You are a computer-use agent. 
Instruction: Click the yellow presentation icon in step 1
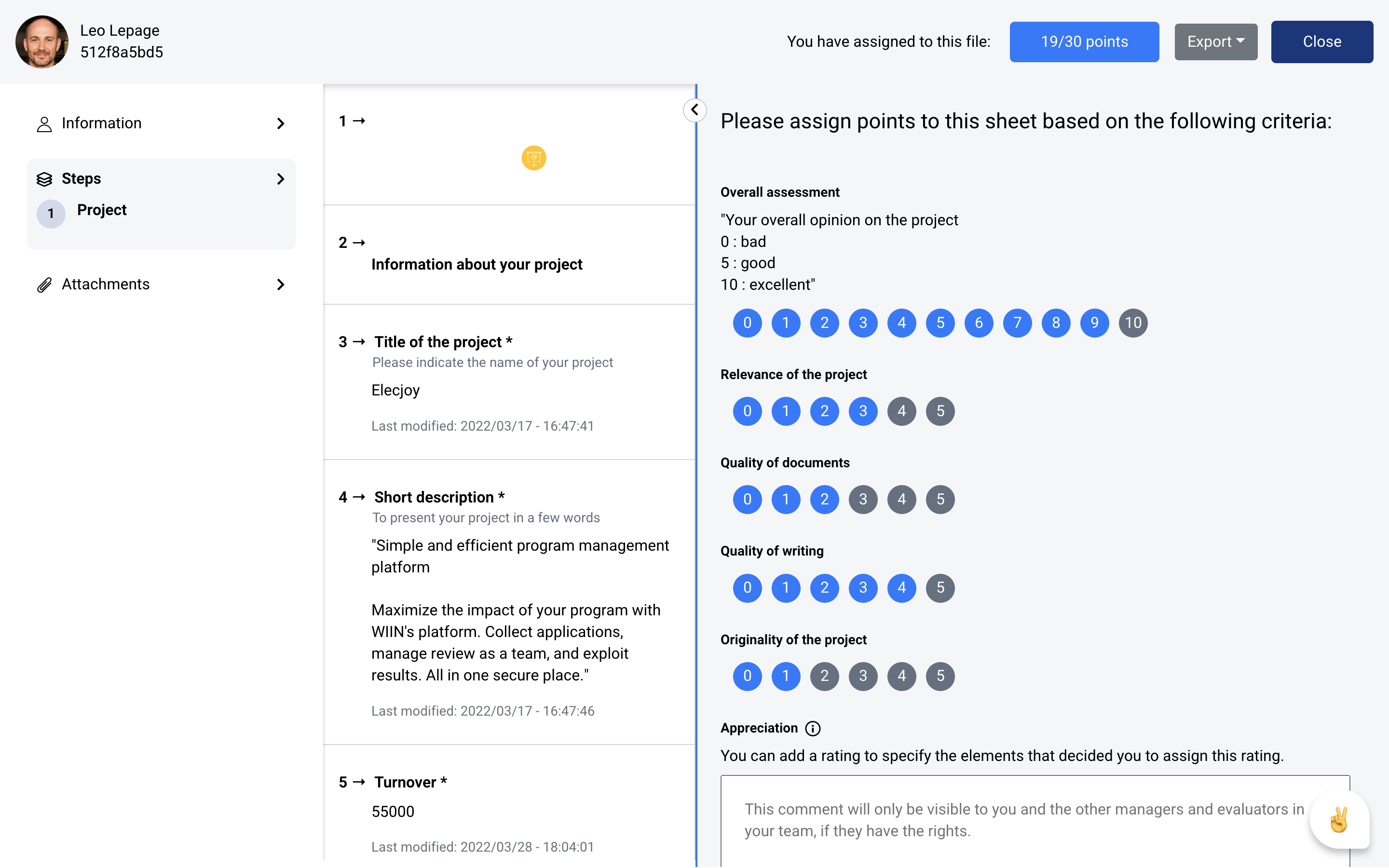(533, 158)
